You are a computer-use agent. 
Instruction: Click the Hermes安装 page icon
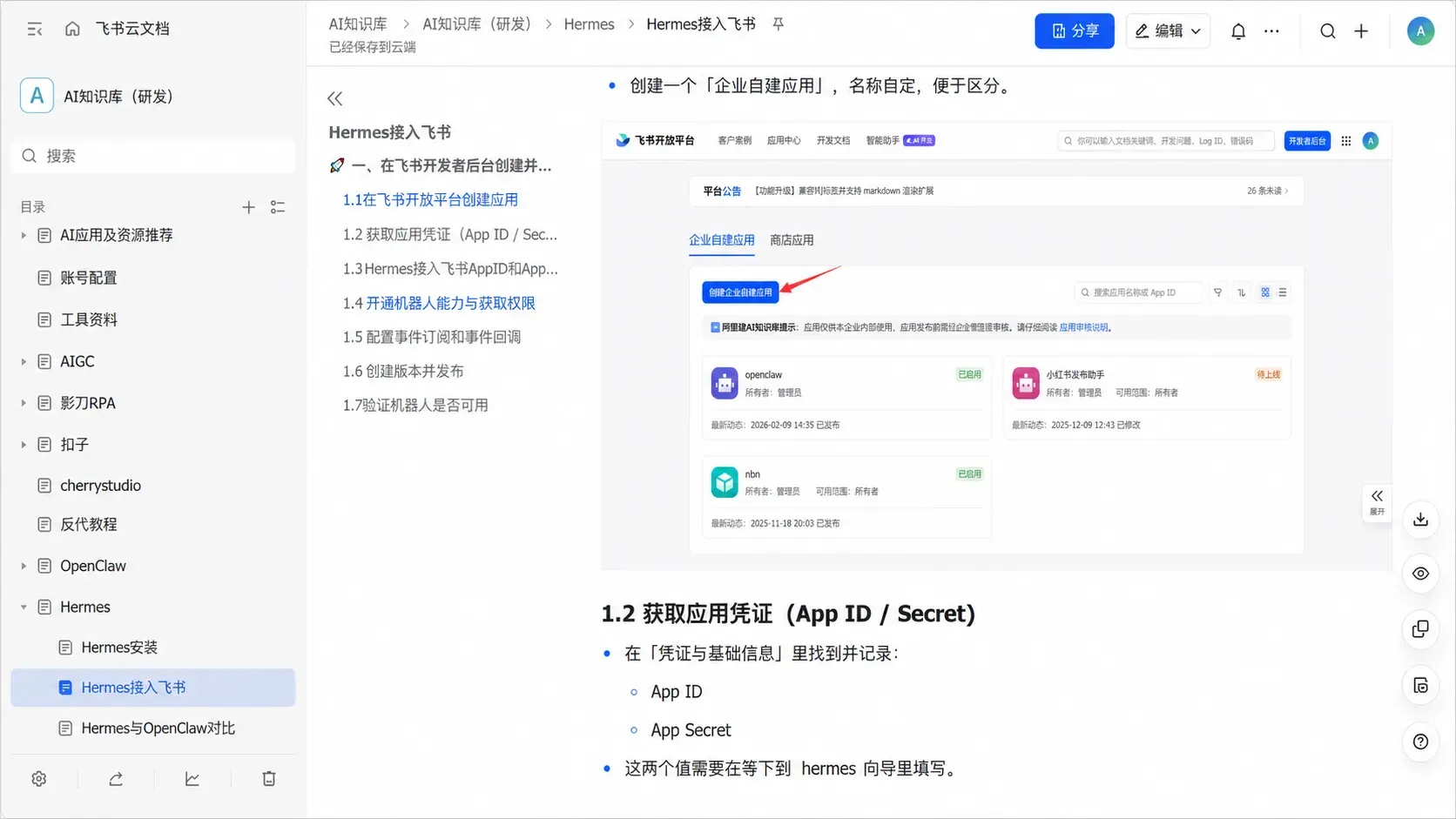65,648
